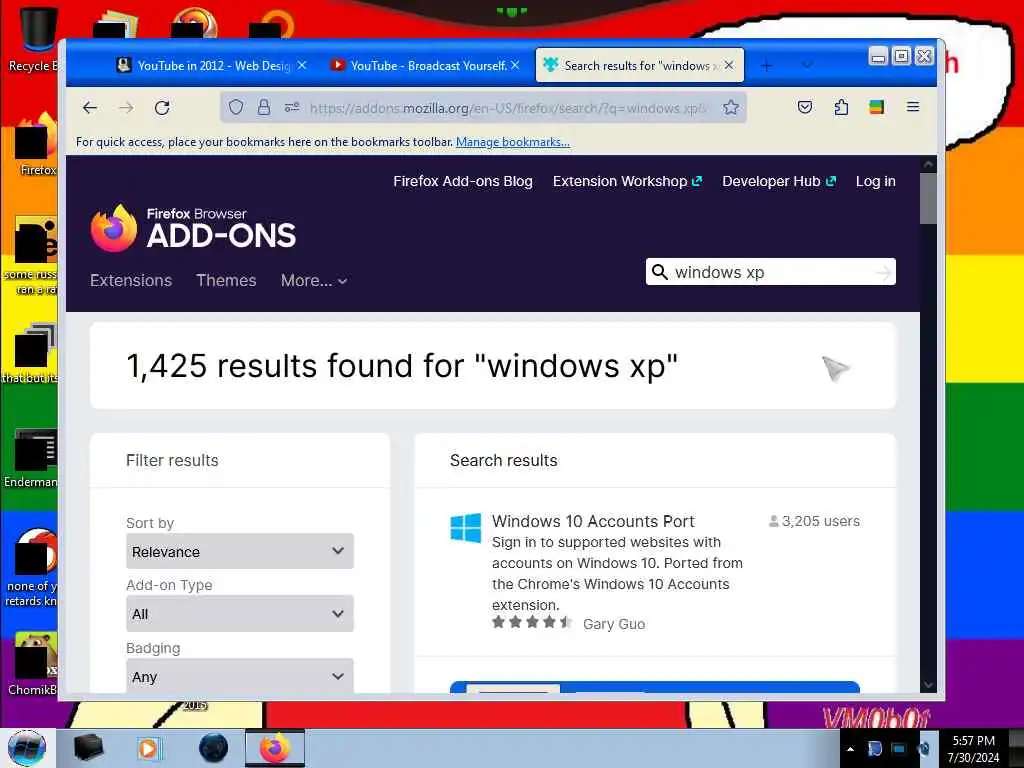Click the Gary Guo author name
1024x768 pixels.
[614, 624]
